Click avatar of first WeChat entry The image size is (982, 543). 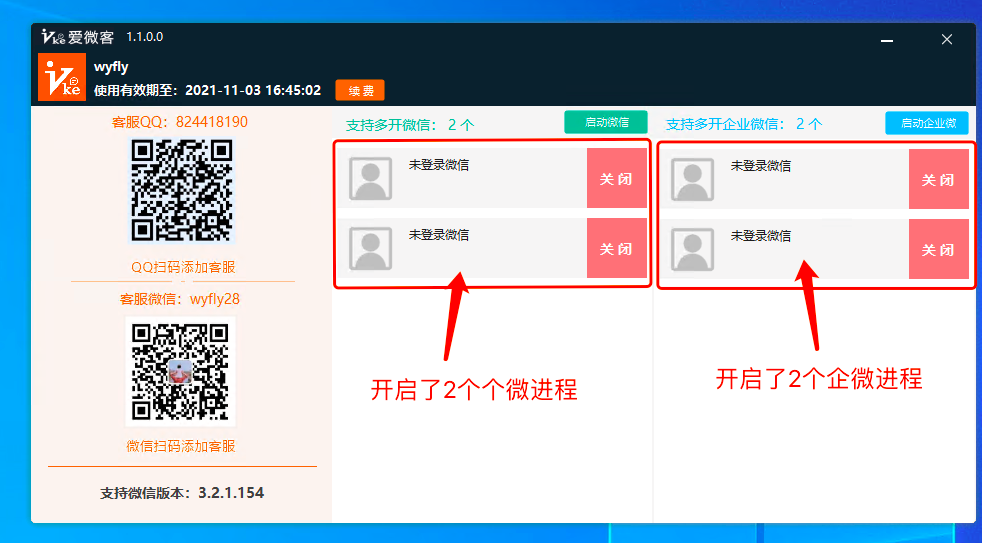[x=370, y=178]
